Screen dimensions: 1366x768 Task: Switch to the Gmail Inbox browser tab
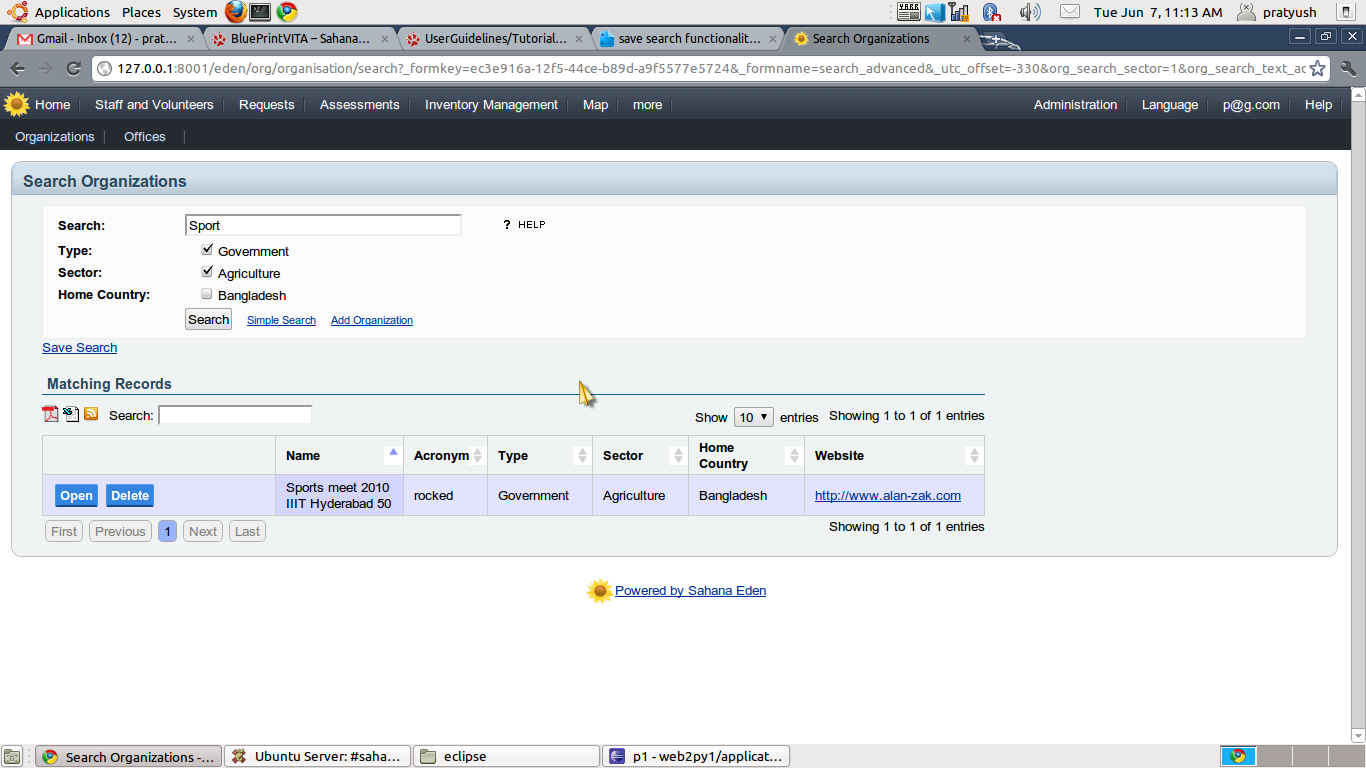[100, 39]
